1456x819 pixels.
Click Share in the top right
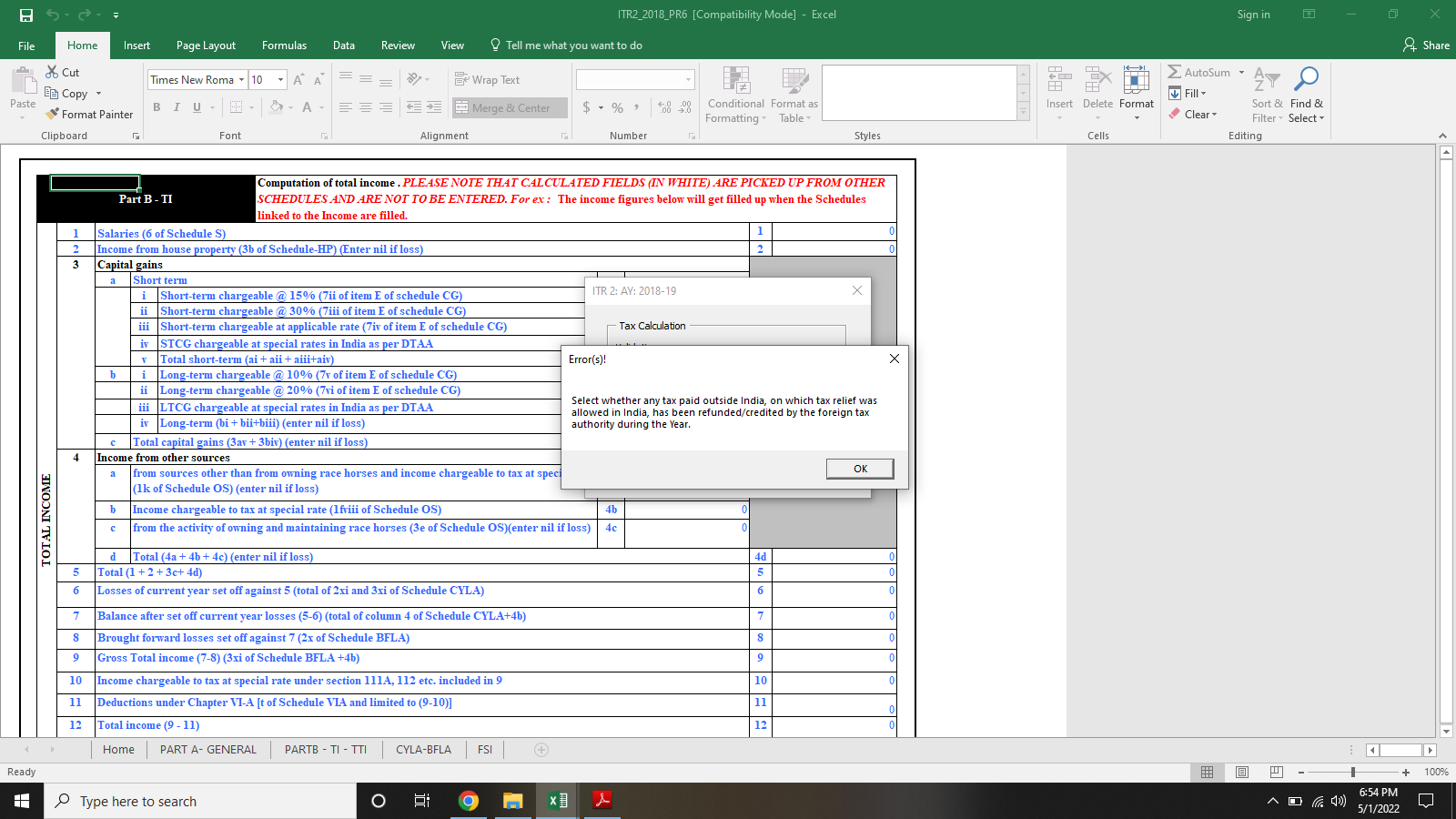coord(1426,45)
